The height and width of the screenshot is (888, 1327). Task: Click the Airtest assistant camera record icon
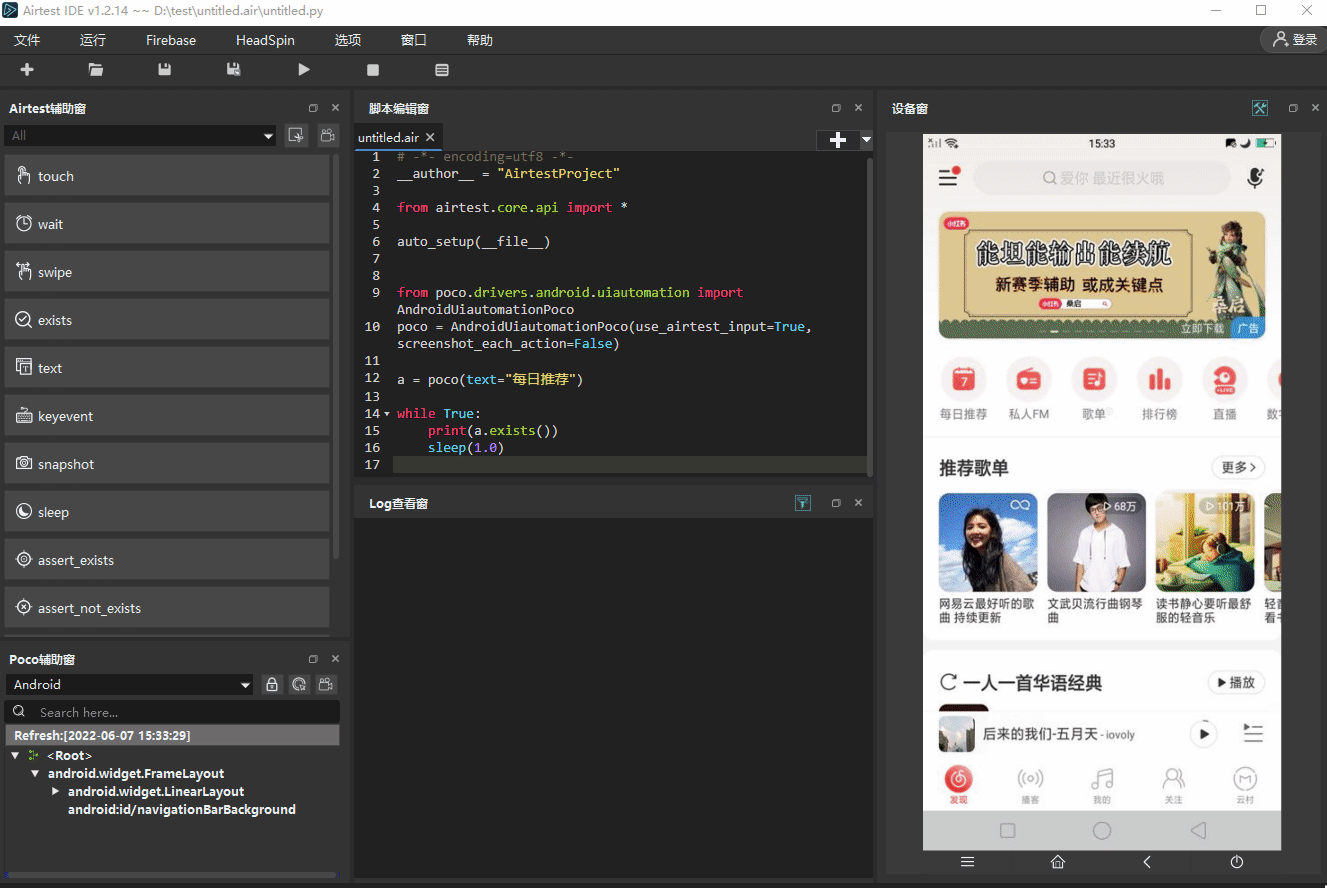coord(327,136)
